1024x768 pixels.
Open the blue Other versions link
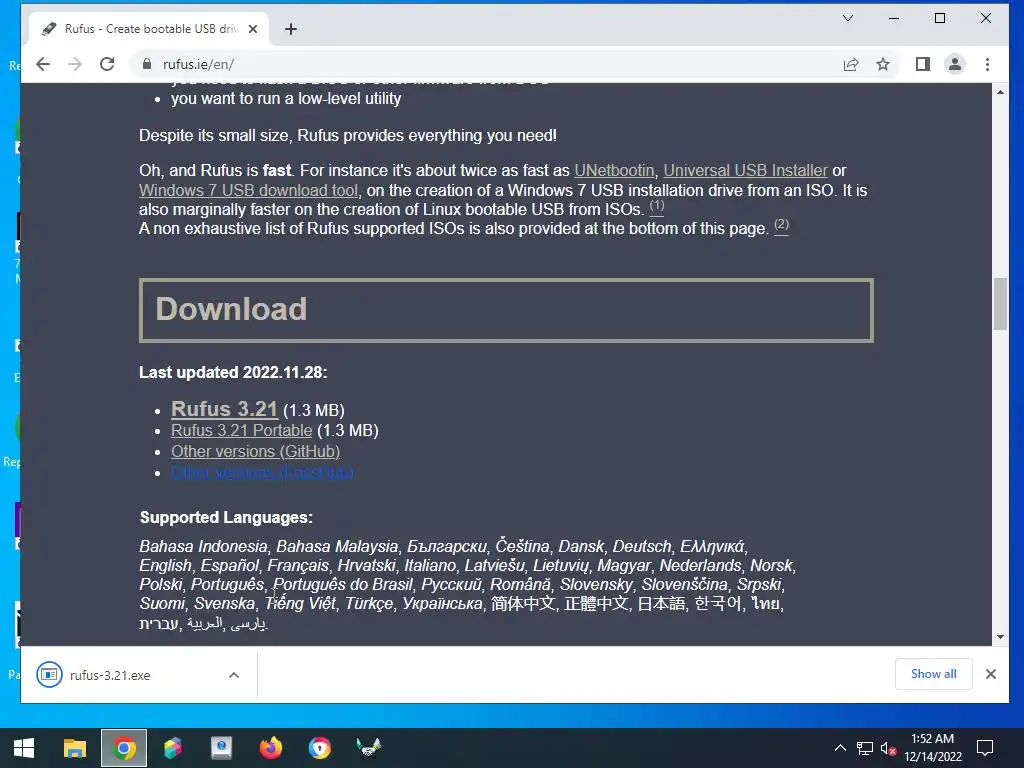pos(263,472)
